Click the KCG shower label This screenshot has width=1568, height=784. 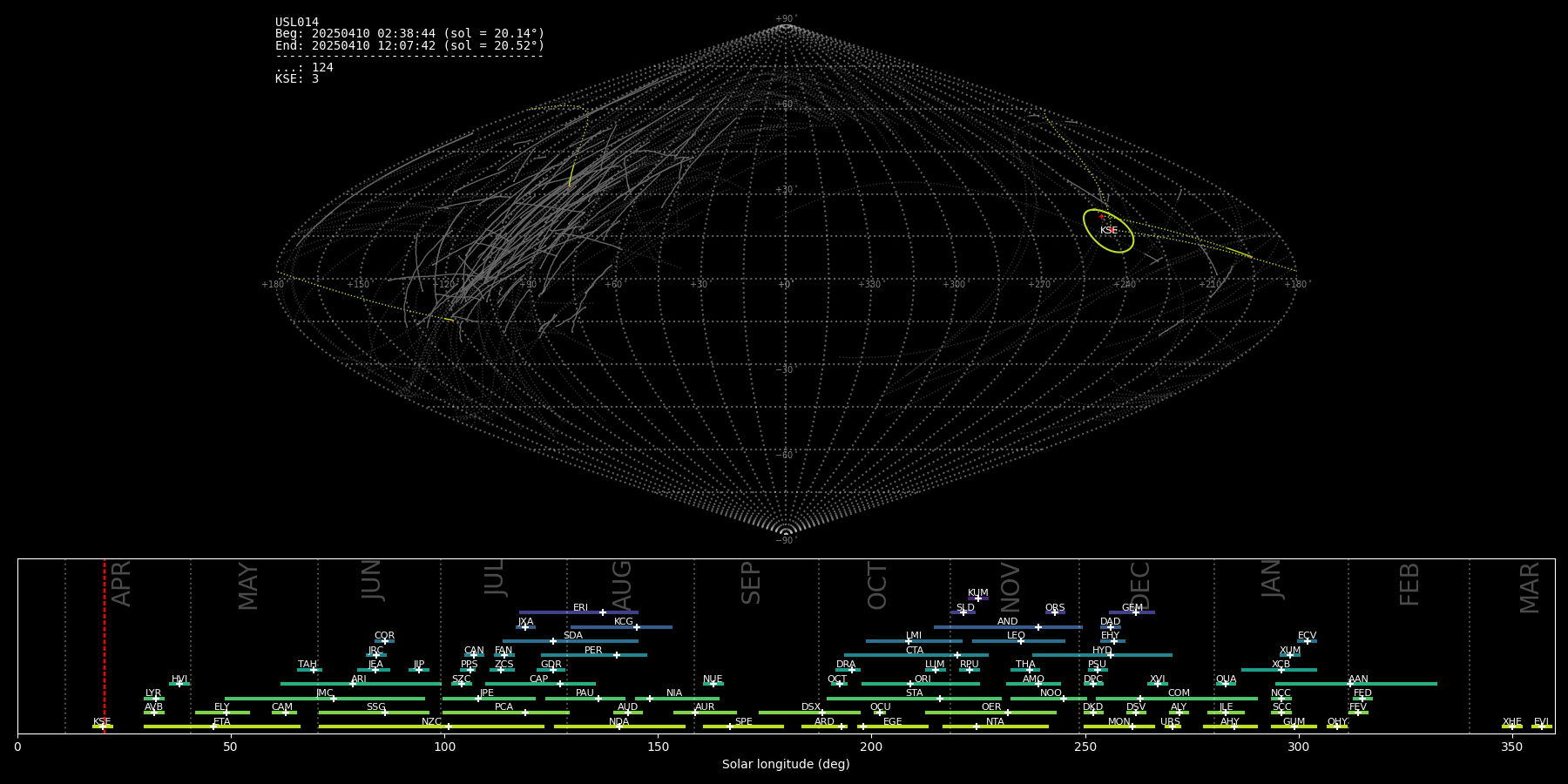pos(624,622)
